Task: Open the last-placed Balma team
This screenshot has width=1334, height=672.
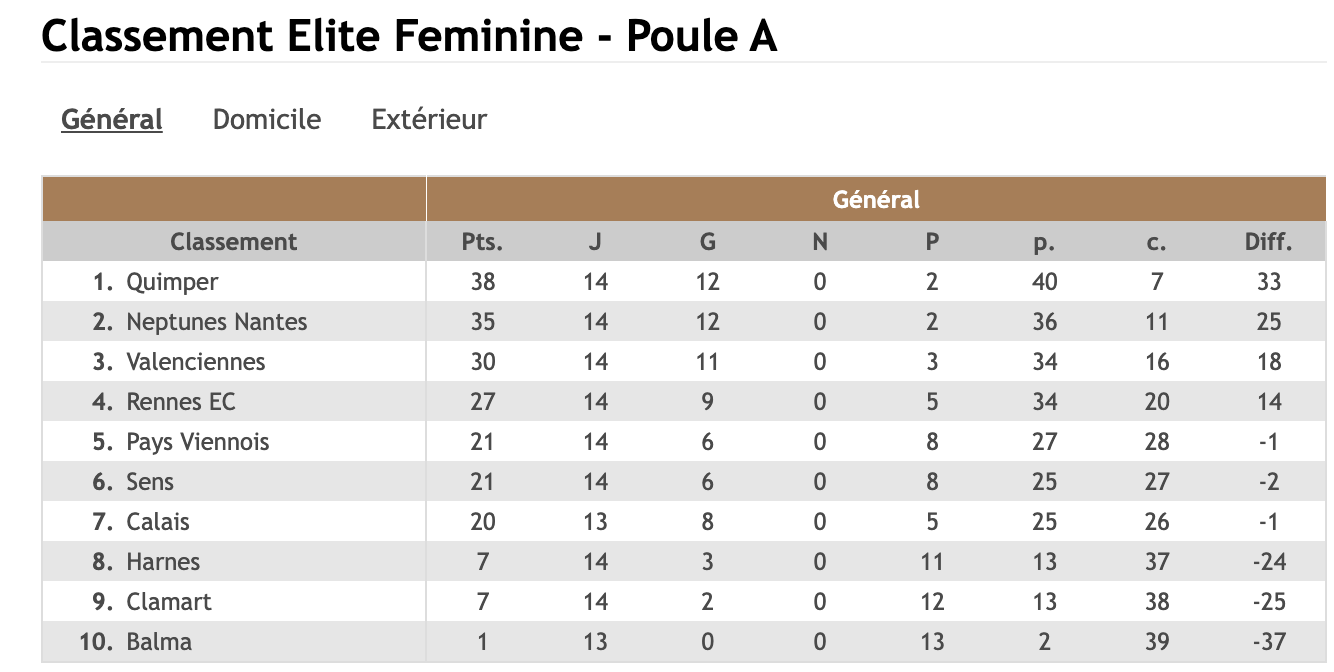Action: point(159,642)
